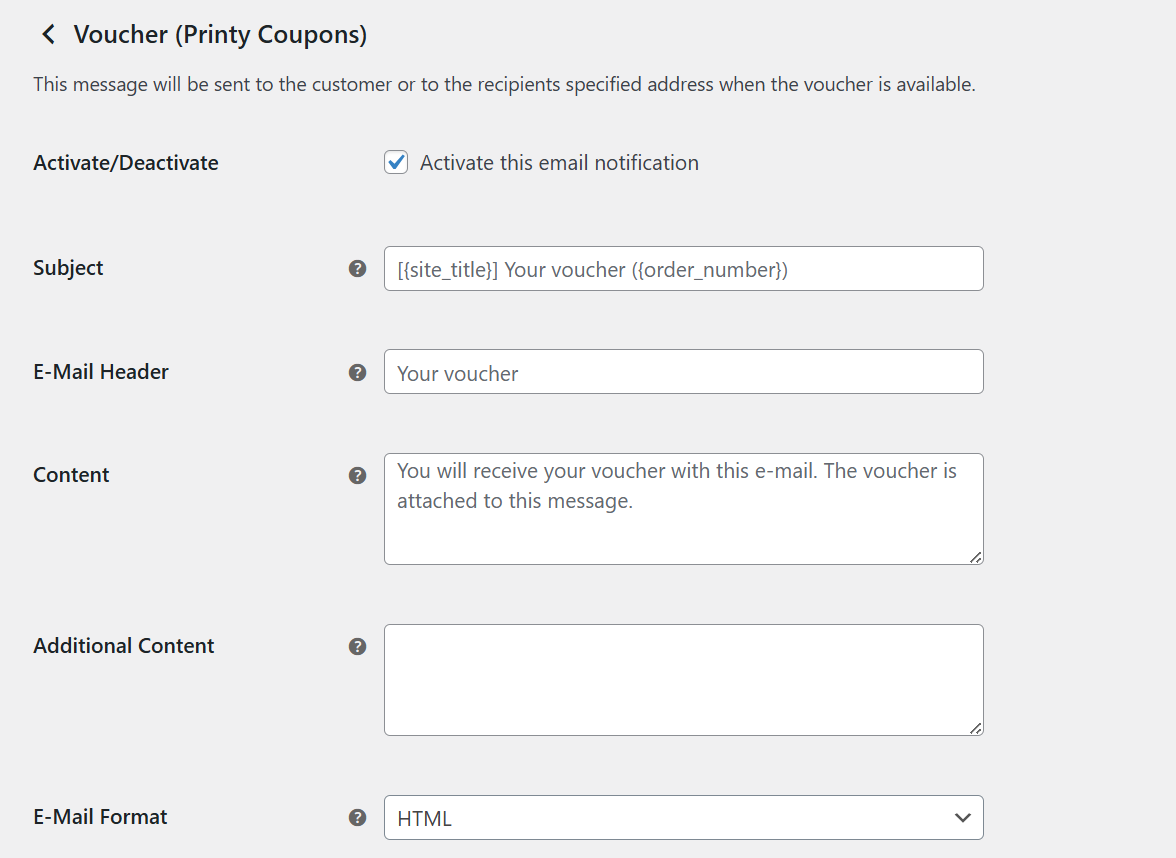
Task: Click the Activate/Deactivate label
Action: pos(126,163)
